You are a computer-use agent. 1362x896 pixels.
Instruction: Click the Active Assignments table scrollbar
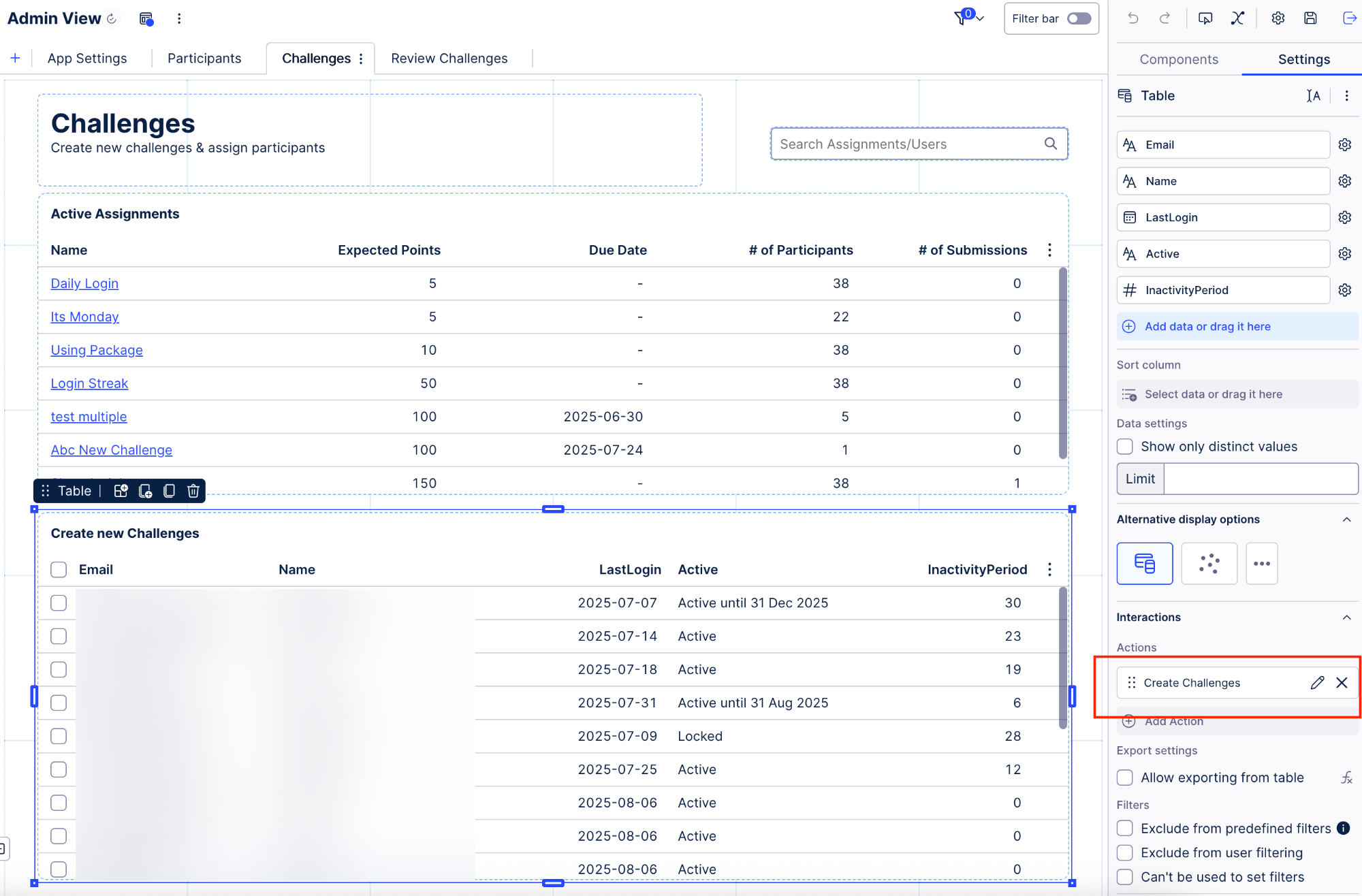click(1063, 364)
